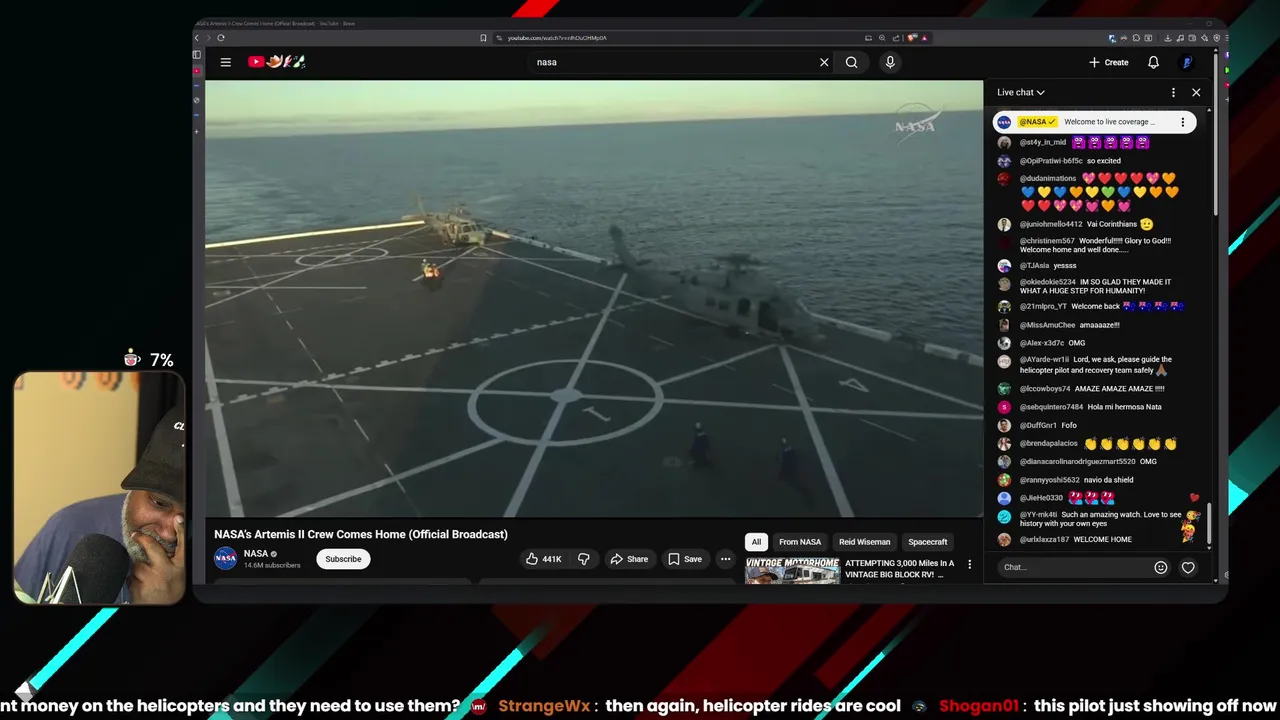Open the NASA channel name link
Image resolution: width=1280 pixels, height=720 pixels.
point(256,553)
